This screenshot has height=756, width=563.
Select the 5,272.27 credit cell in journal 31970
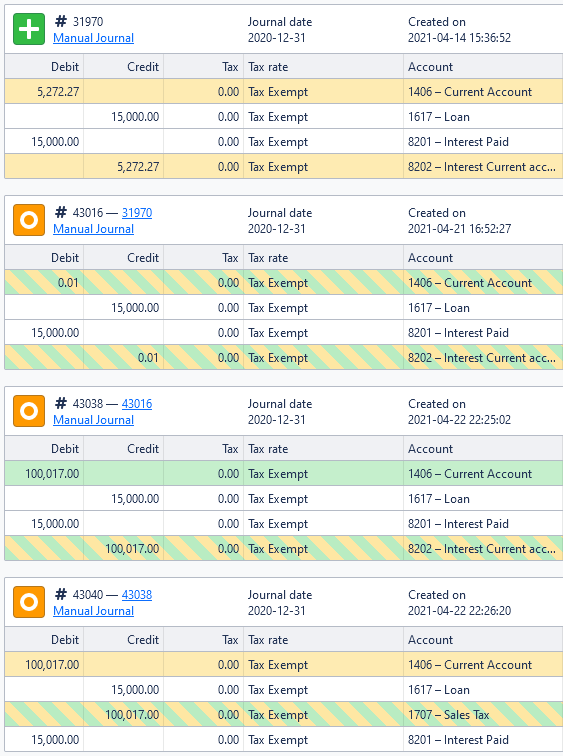(x=124, y=167)
